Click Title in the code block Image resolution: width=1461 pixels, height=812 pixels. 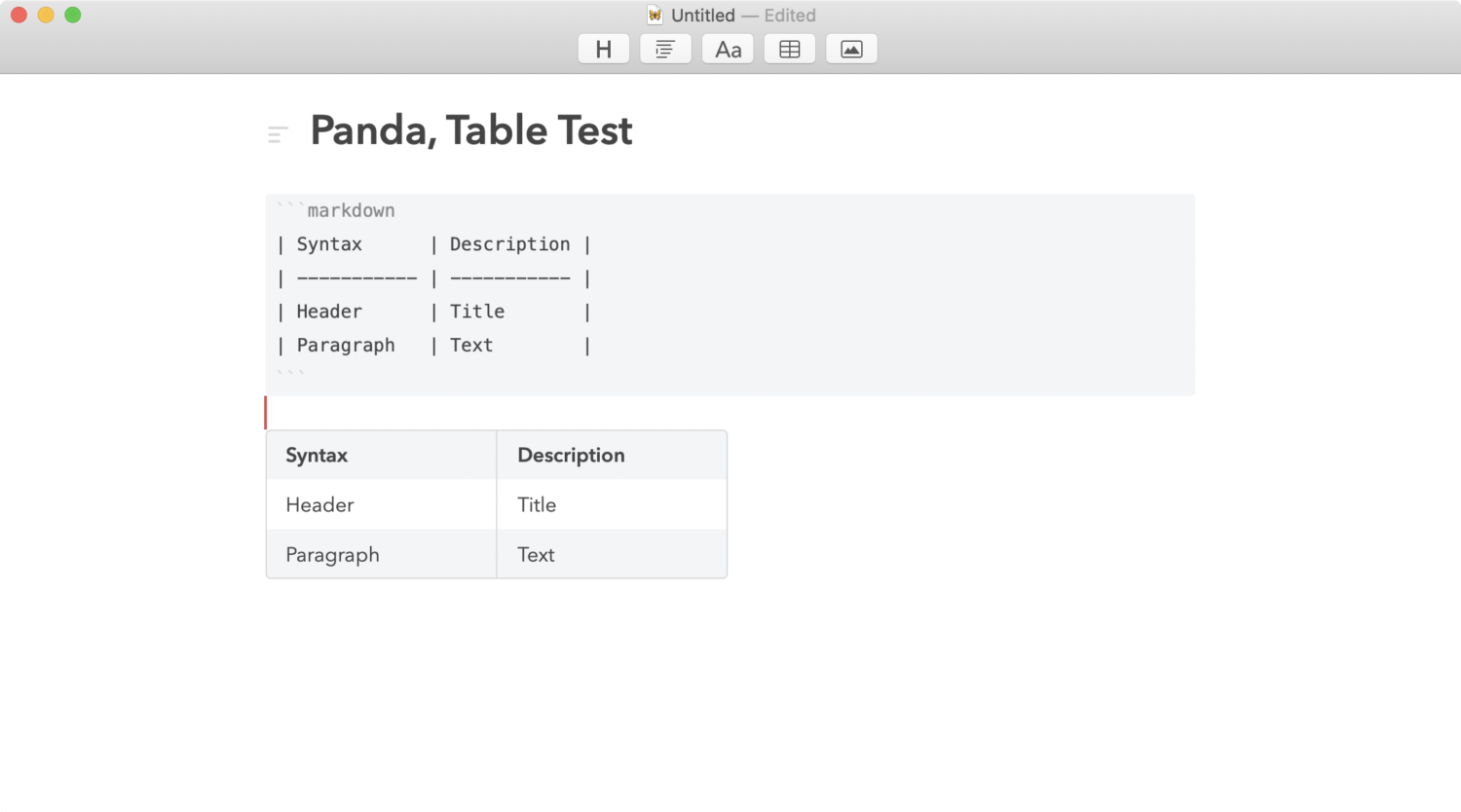point(477,312)
